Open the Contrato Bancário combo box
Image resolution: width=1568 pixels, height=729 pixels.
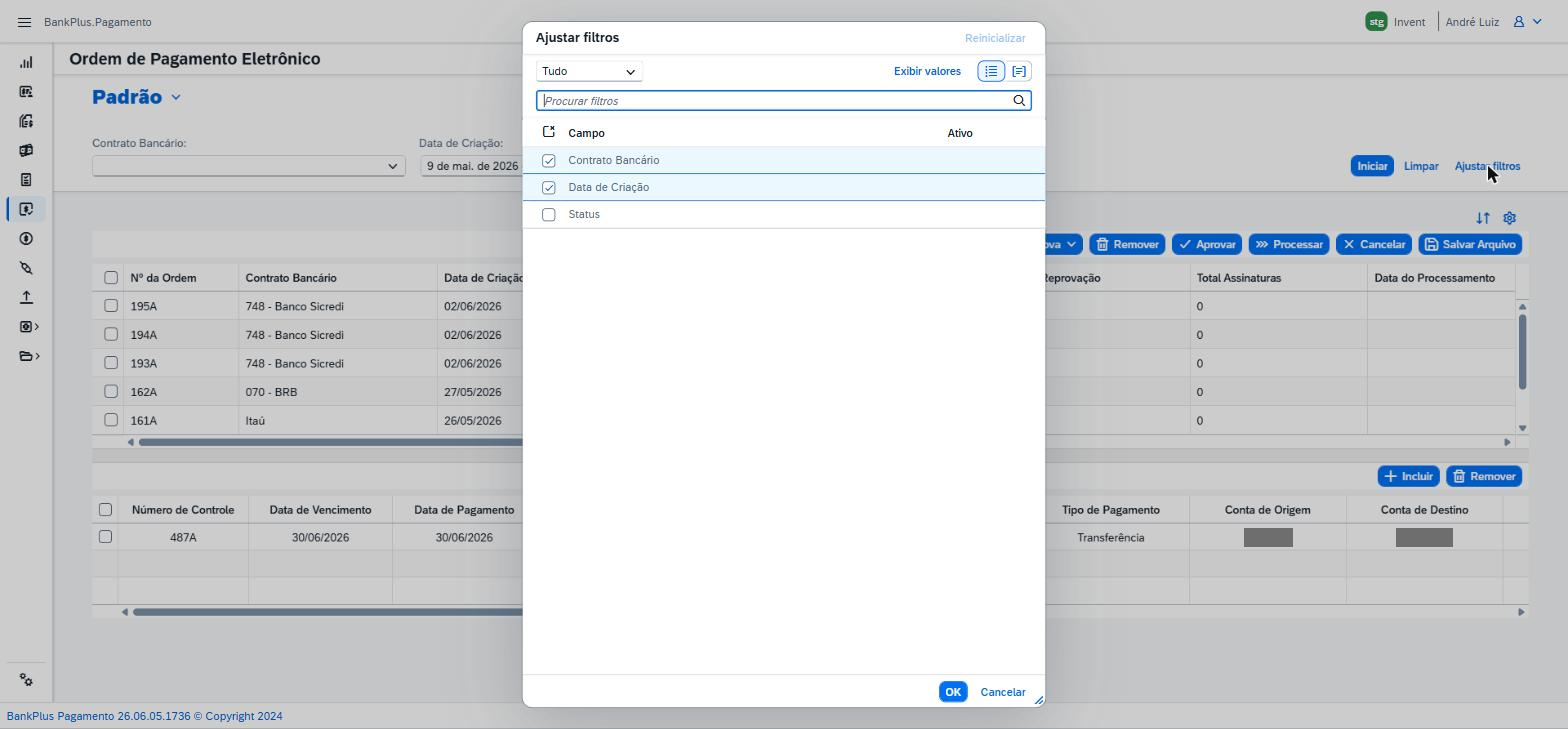pyautogui.click(x=249, y=166)
